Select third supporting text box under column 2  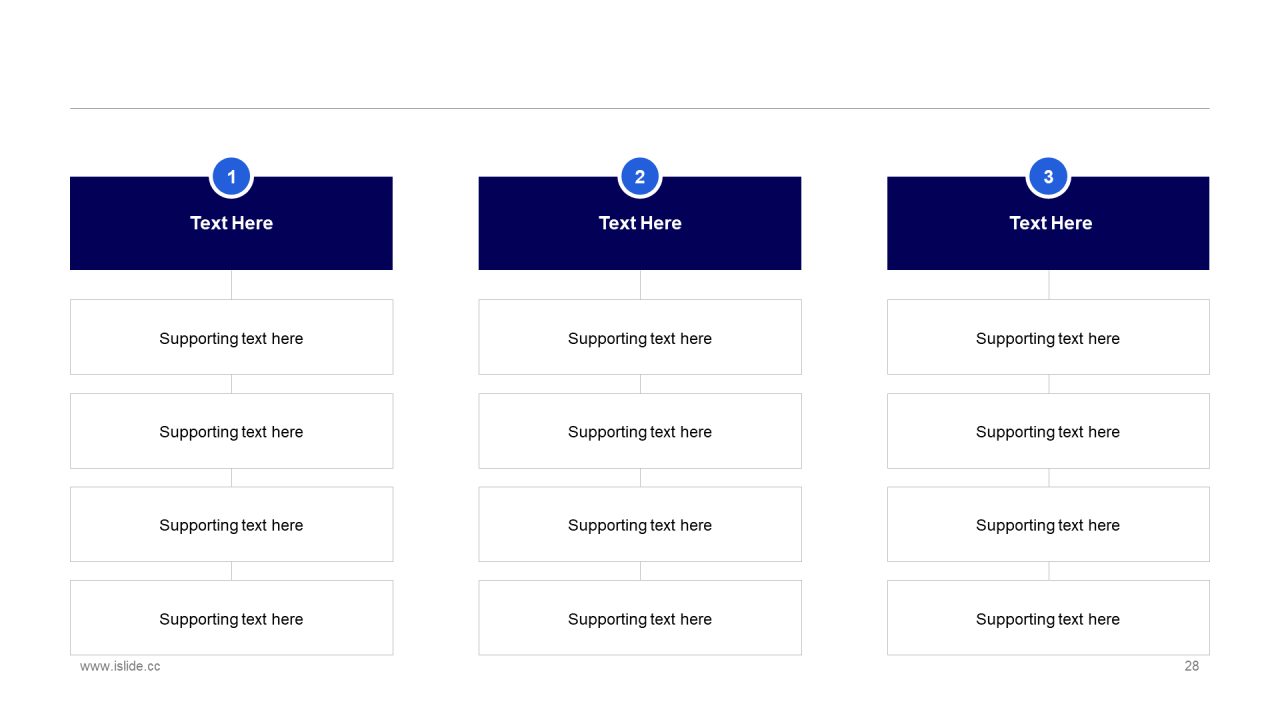[640, 524]
